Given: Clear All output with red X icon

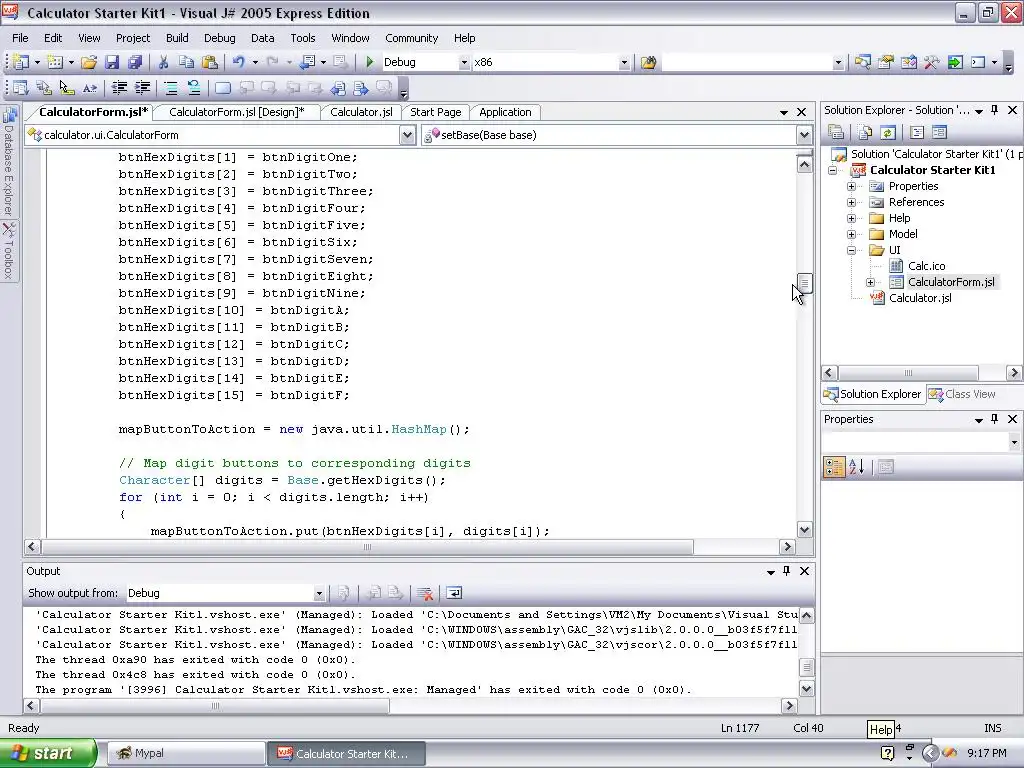Looking at the screenshot, I should click(x=425, y=593).
